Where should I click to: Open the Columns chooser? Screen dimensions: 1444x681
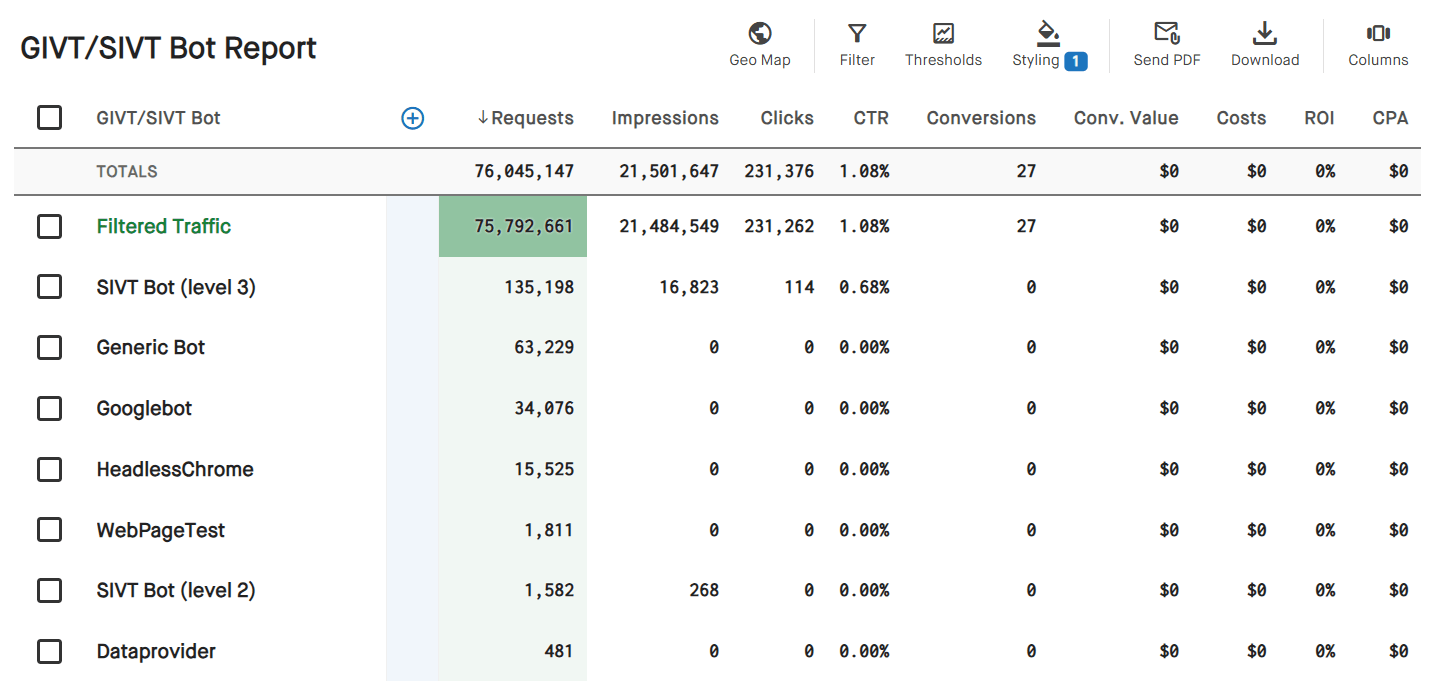(x=1377, y=45)
